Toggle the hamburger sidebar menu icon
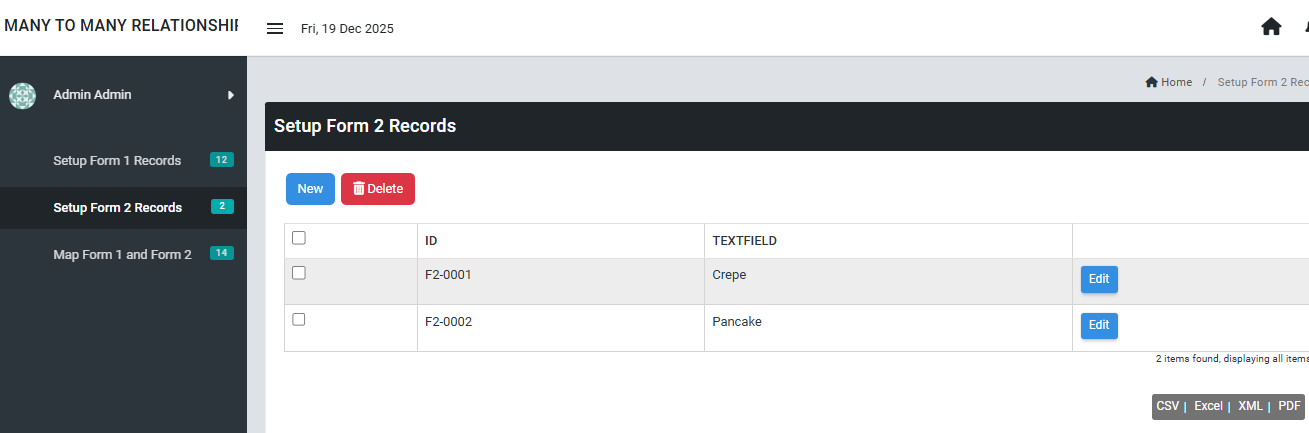The image size is (1309, 433). 275,28
